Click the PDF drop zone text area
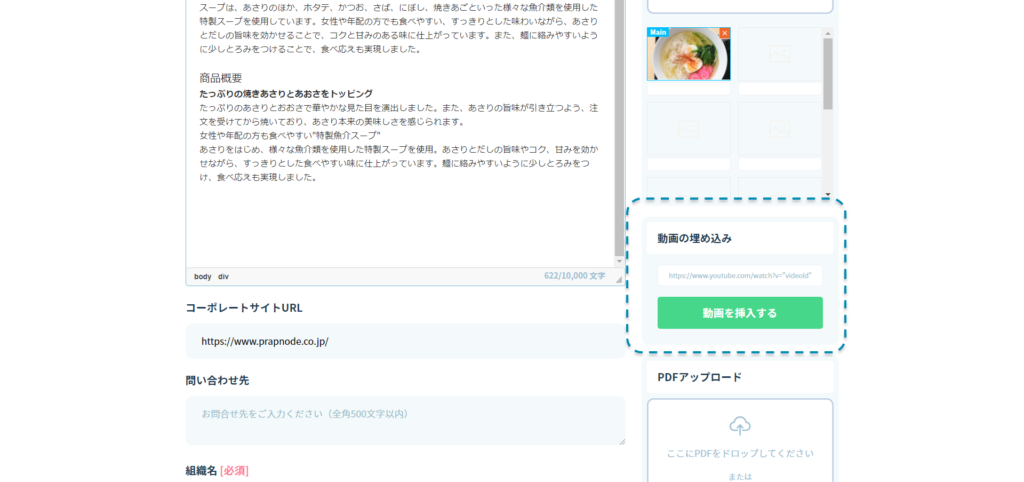Viewport: 1024px width, 482px height. [x=739, y=454]
